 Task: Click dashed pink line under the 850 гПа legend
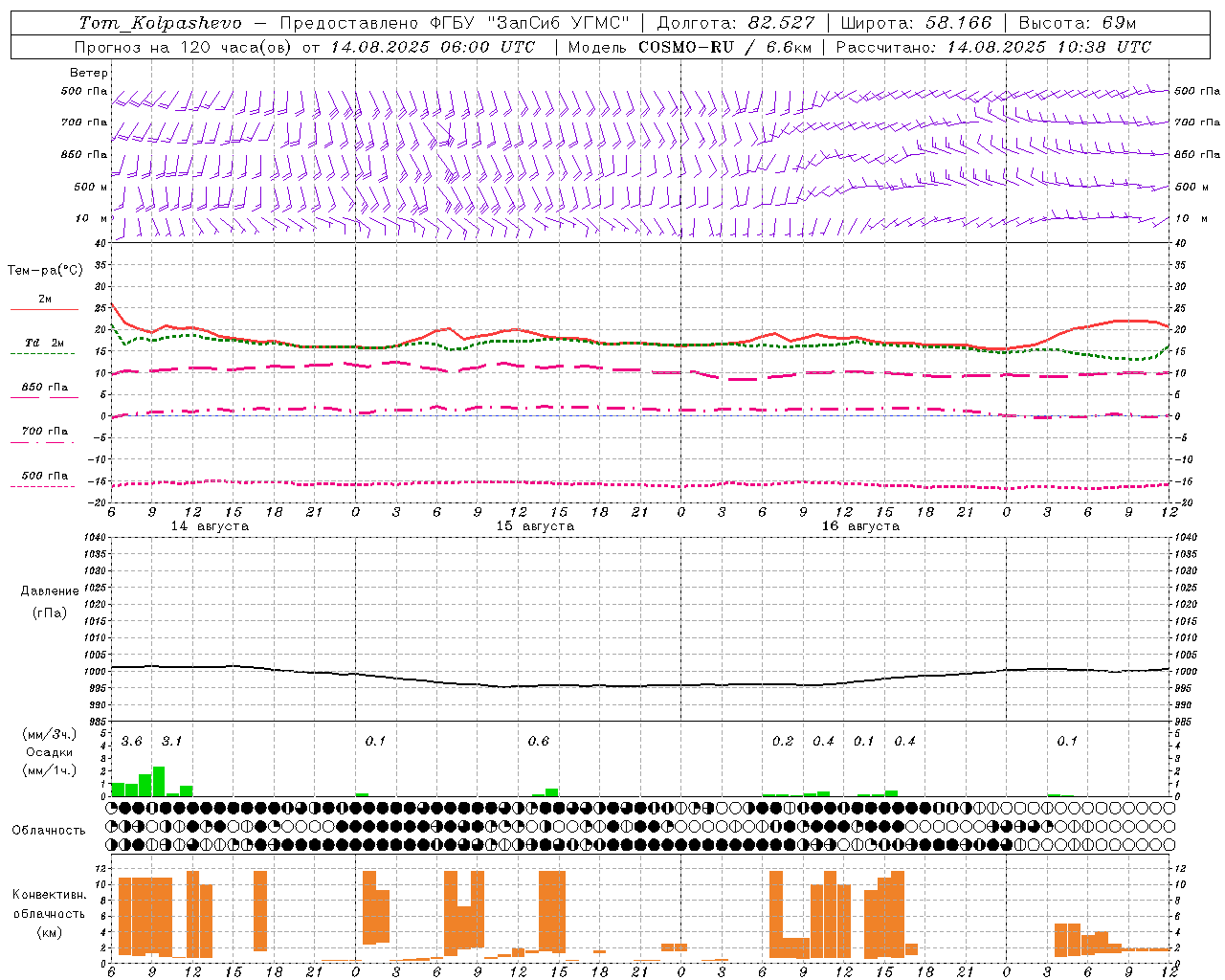44,397
